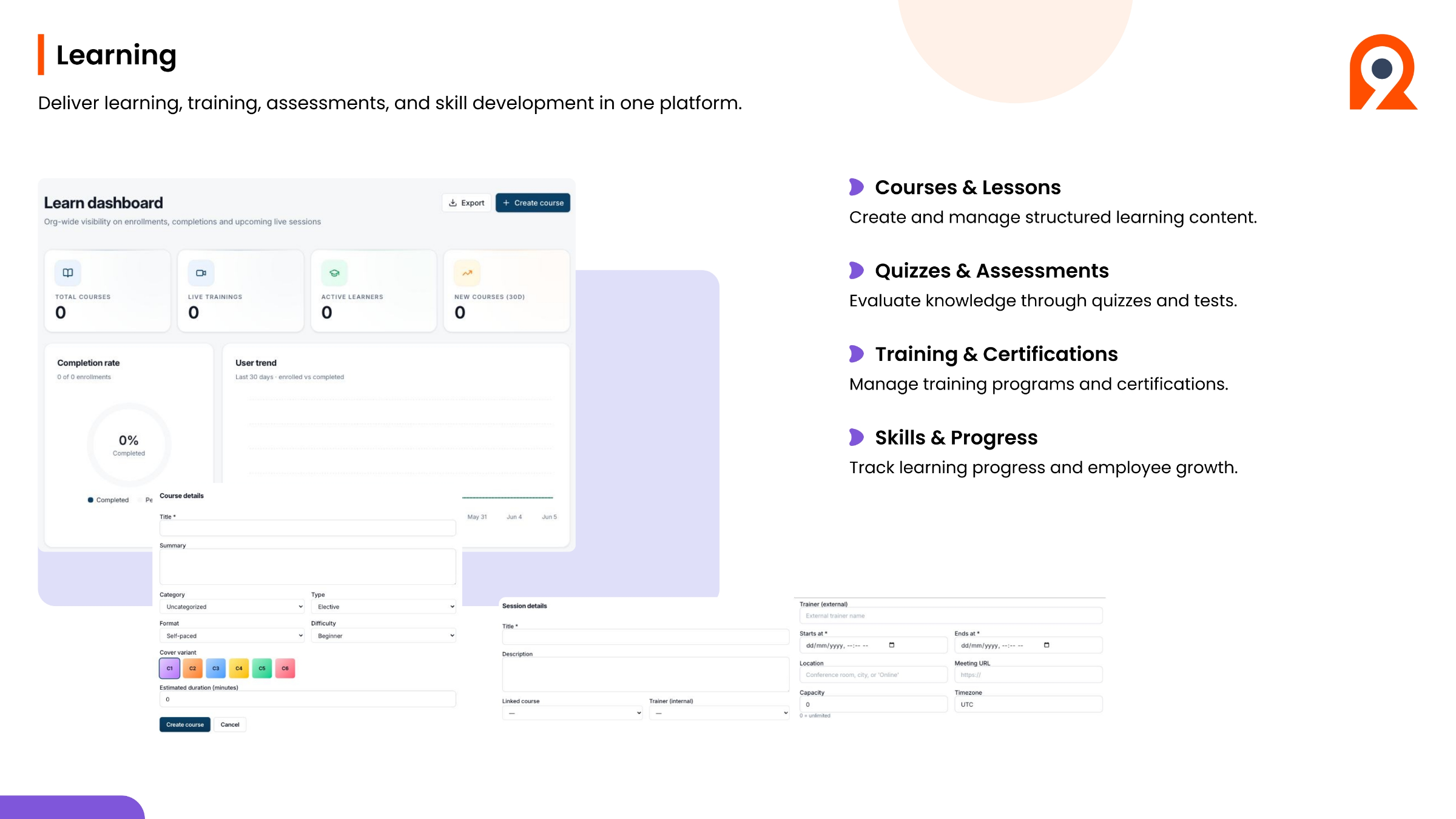Click the Location input field
Image resolution: width=1456 pixels, height=819 pixels.
click(x=873, y=675)
